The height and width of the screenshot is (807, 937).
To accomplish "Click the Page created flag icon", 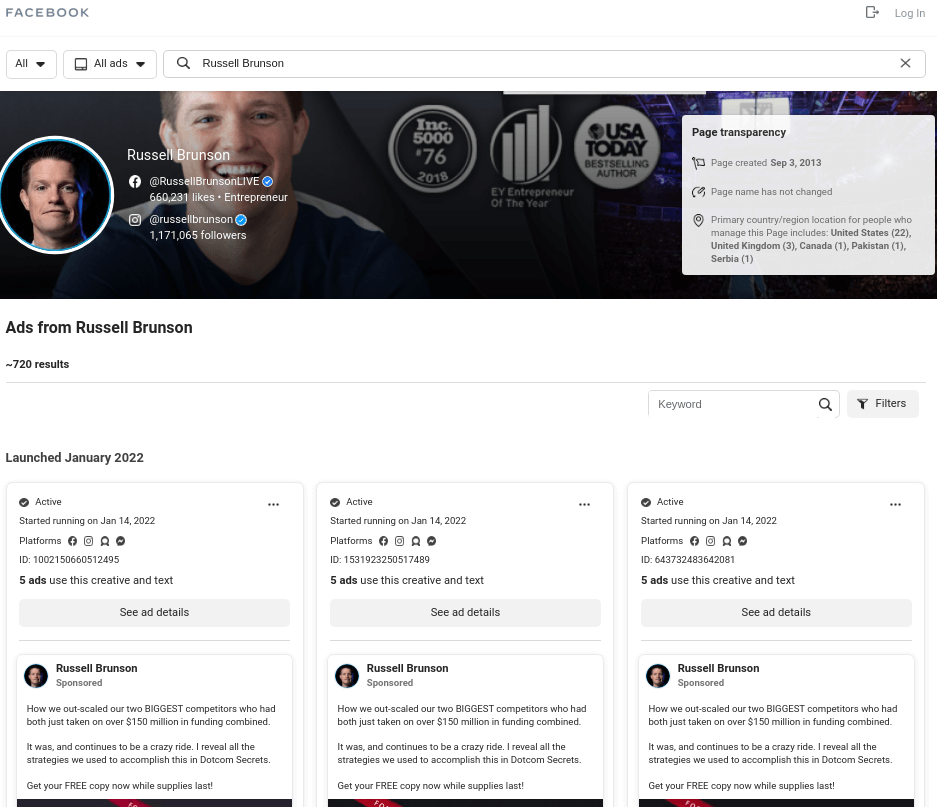I will click(698, 163).
